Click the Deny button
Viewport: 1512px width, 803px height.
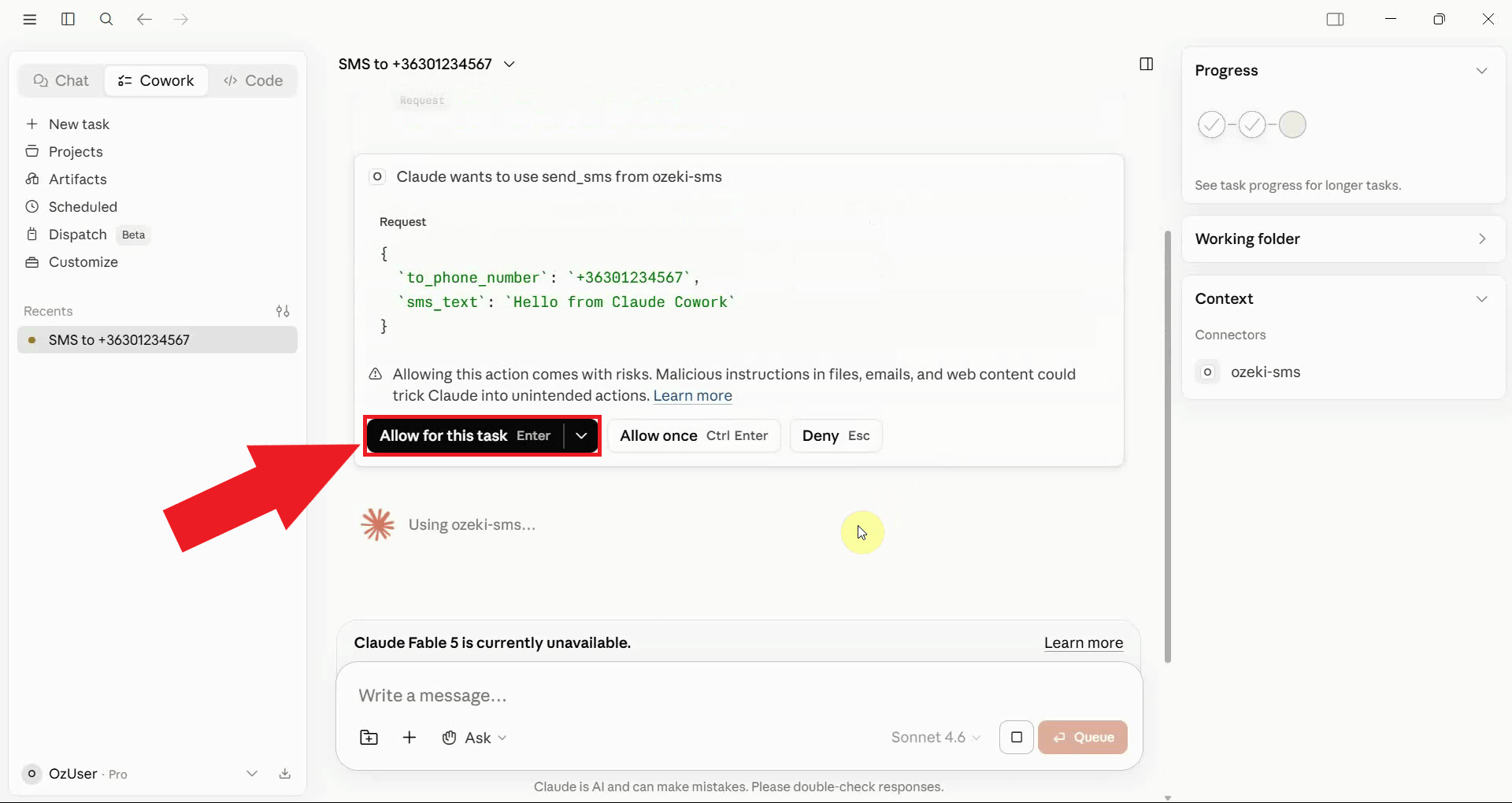click(836, 436)
